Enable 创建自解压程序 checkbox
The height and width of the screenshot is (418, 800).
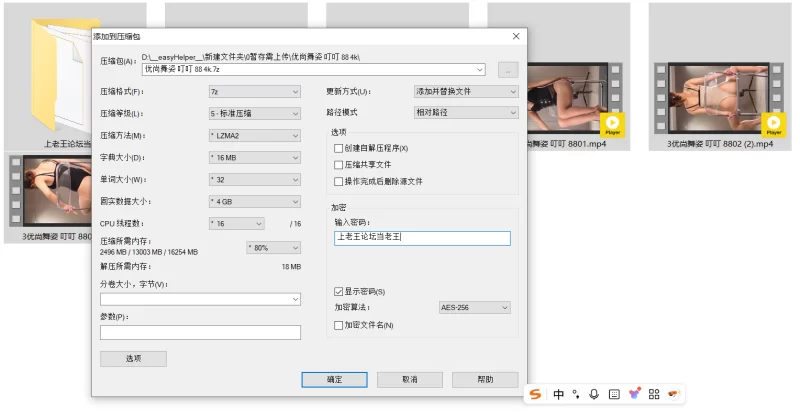pos(339,148)
